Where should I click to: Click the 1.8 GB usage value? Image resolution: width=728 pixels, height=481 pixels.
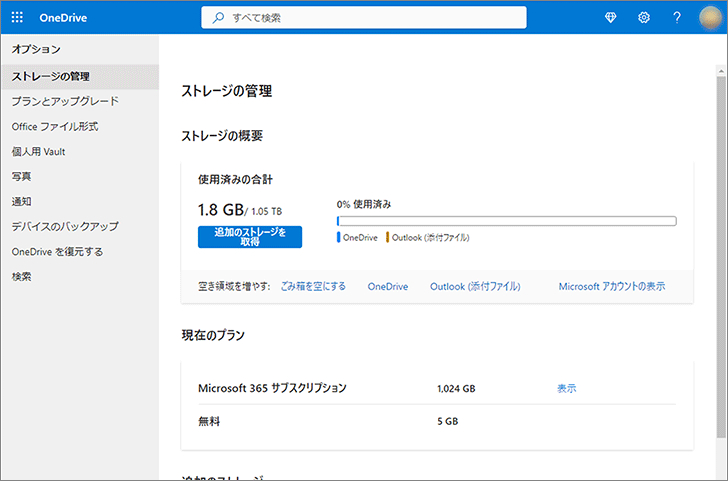[221, 210]
